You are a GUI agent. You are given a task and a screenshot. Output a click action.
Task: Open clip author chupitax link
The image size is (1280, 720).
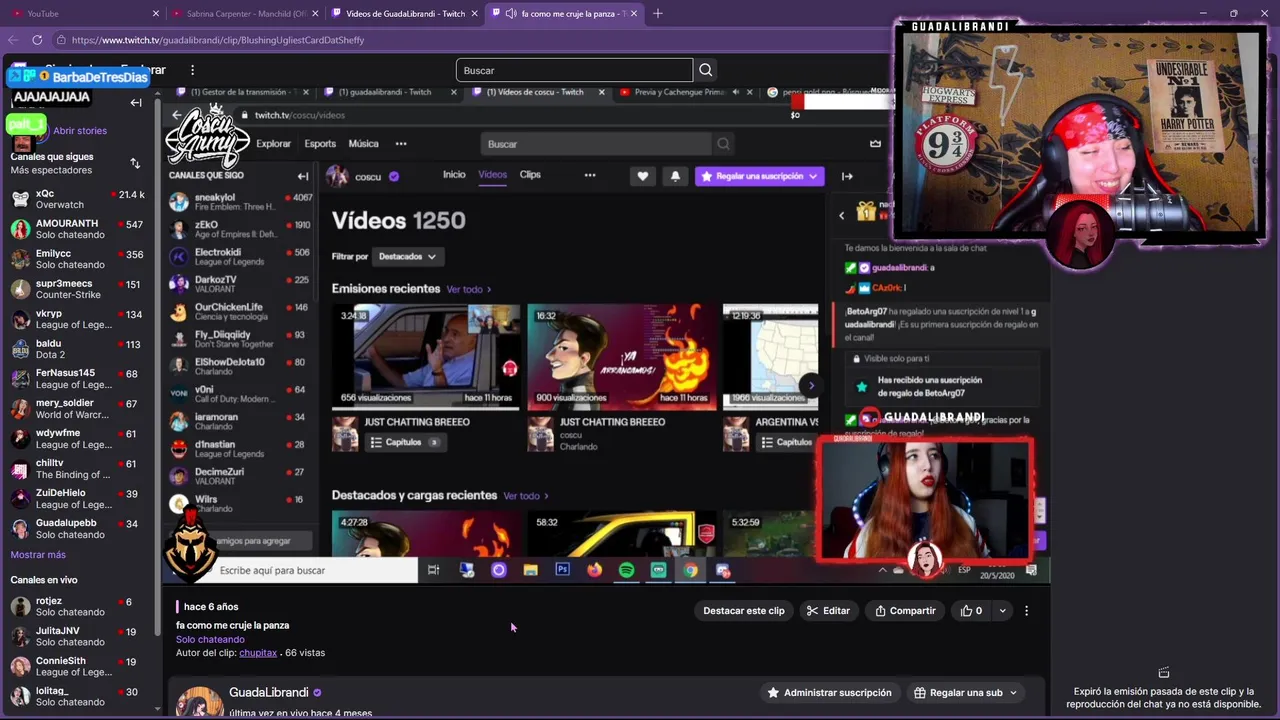coord(258,653)
